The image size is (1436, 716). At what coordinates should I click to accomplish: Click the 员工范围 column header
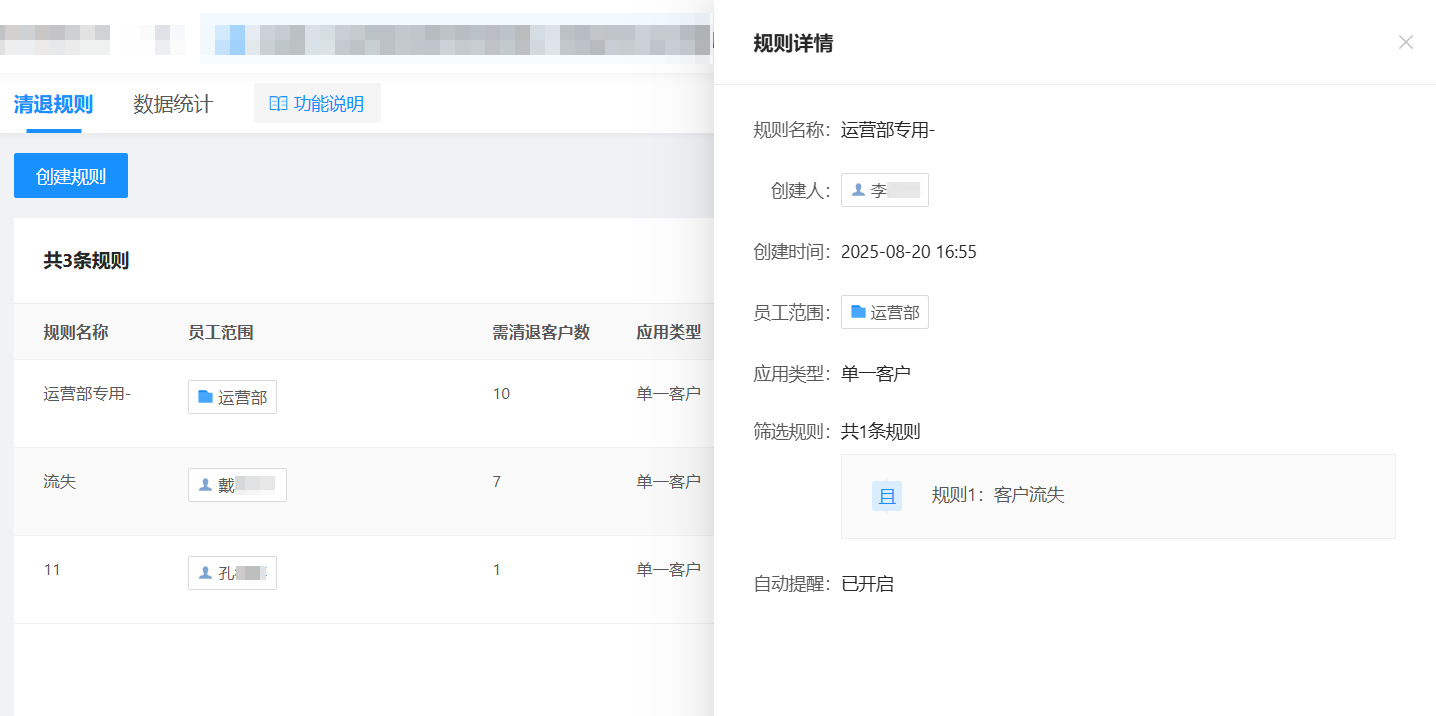click(220, 332)
